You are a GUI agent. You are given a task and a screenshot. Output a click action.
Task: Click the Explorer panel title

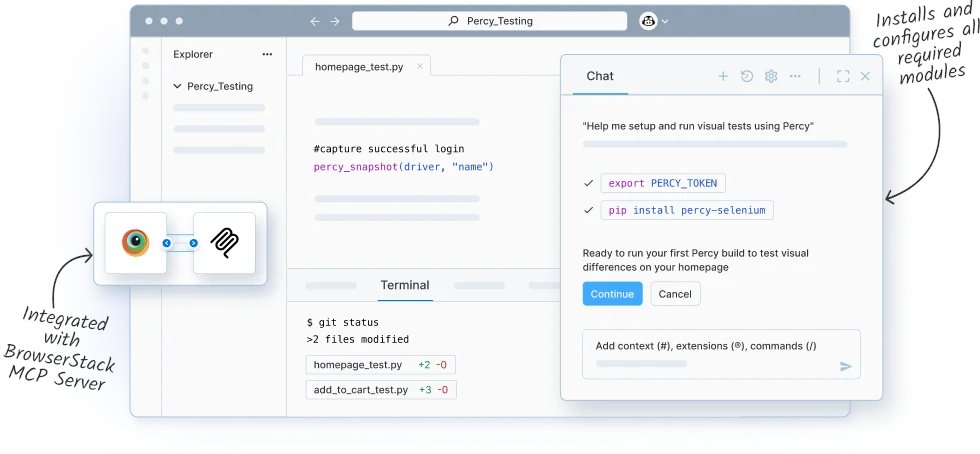pos(193,54)
